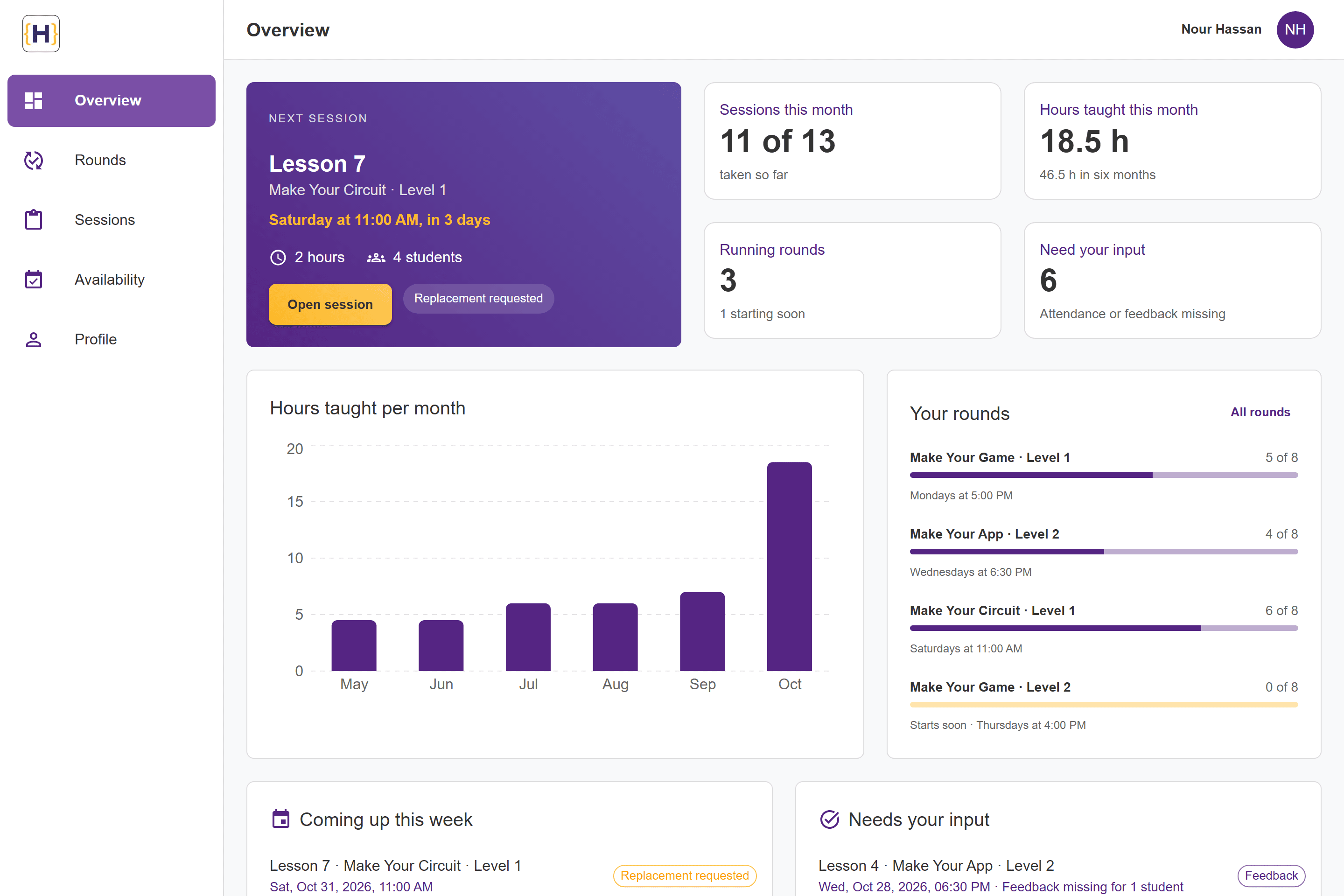Click the May bar in the hours chart
This screenshot has height=896, width=1344.
click(354, 646)
